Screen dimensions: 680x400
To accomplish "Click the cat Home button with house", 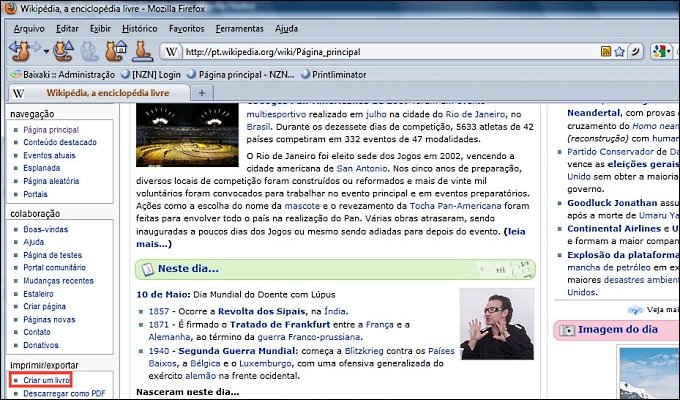I will click(x=115, y=51).
